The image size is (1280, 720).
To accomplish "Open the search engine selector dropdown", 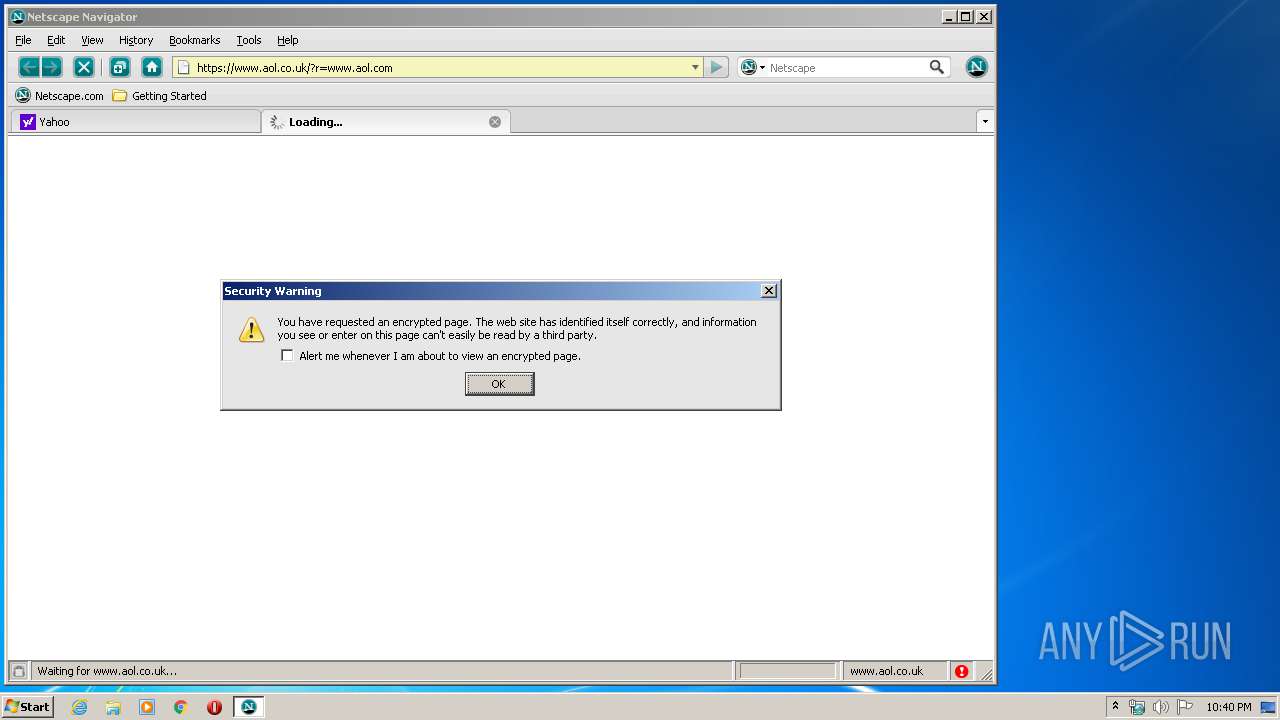I will tap(752, 67).
